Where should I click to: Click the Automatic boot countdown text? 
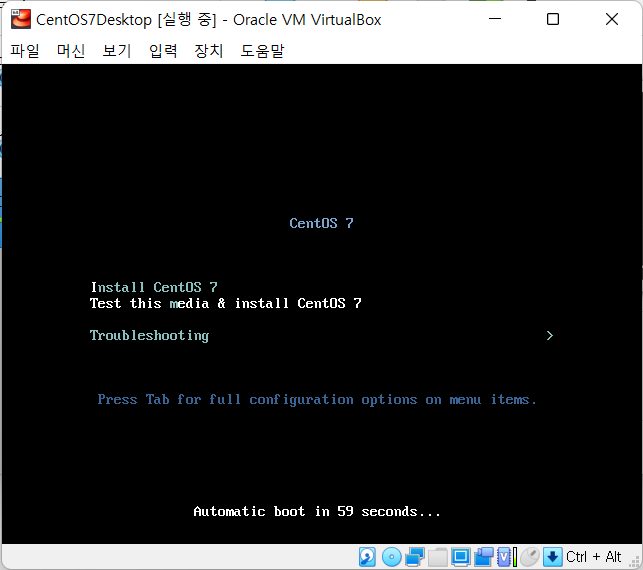pyautogui.click(x=317, y=511)
